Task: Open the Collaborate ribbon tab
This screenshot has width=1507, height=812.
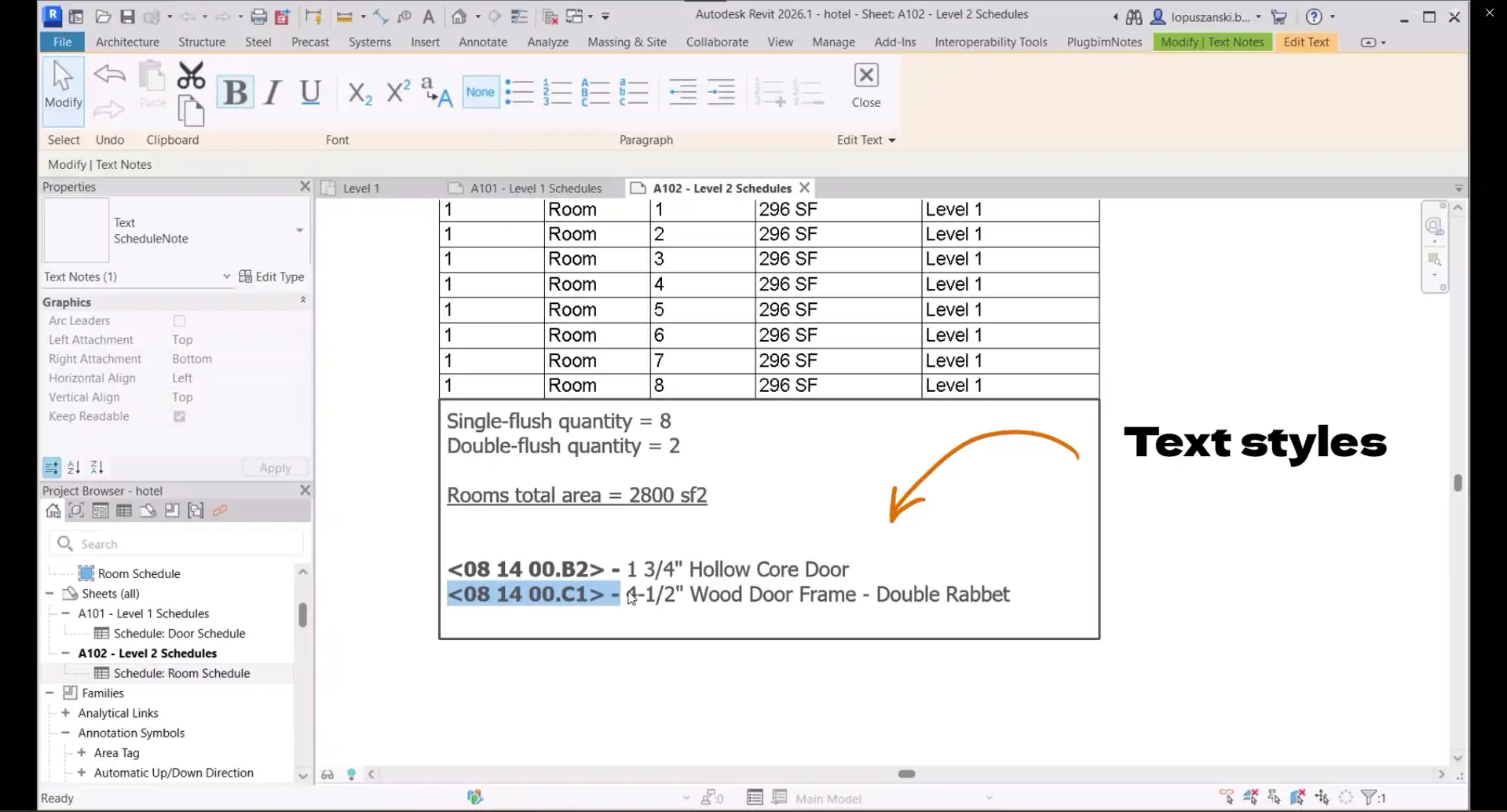Action: (x=717, y=42)
